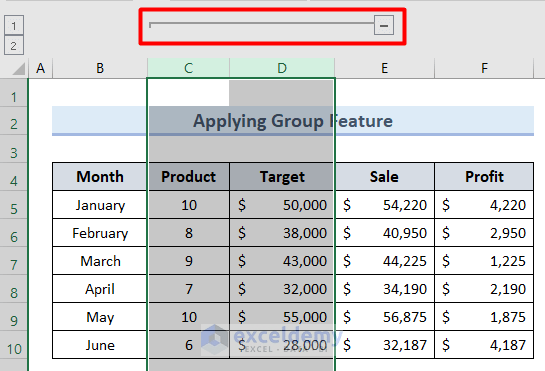Click the February cell
This screenshot has width=545, height=371.
pyautogui.click(x=100, y=233)
